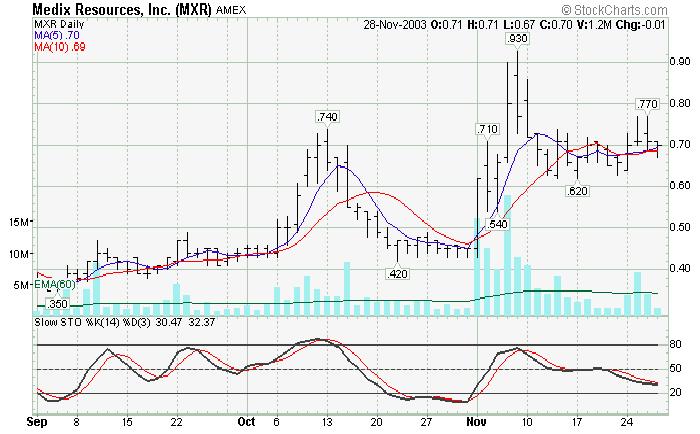Click the date 6 on the time axis
700x434 pixels.
tap(277, 422)
